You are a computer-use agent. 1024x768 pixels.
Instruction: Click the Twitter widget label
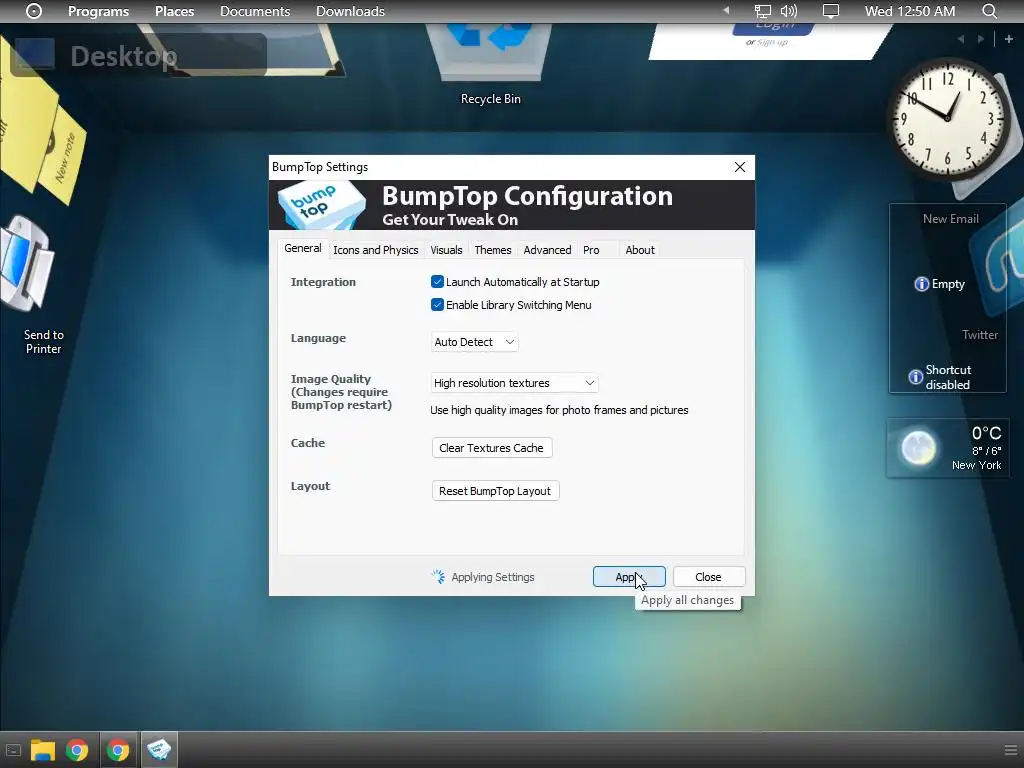tap(980, 334)
